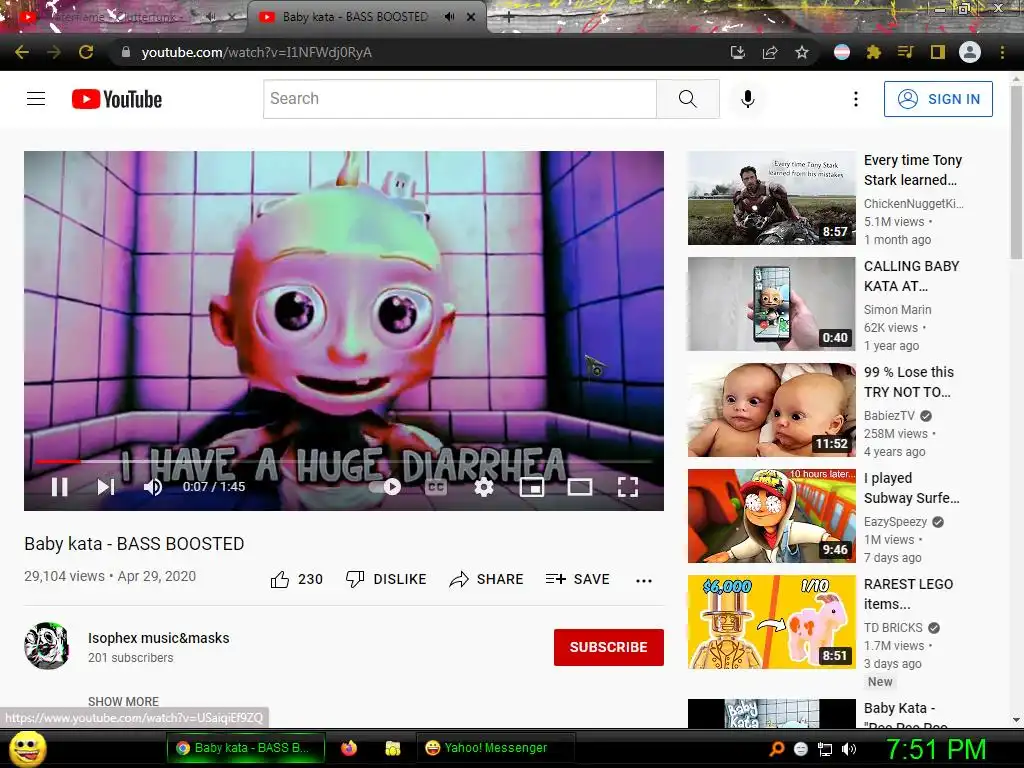The image size is (1024, 768).
Task: Open the TD BRICKS channel name
Action: coord(893,628)
